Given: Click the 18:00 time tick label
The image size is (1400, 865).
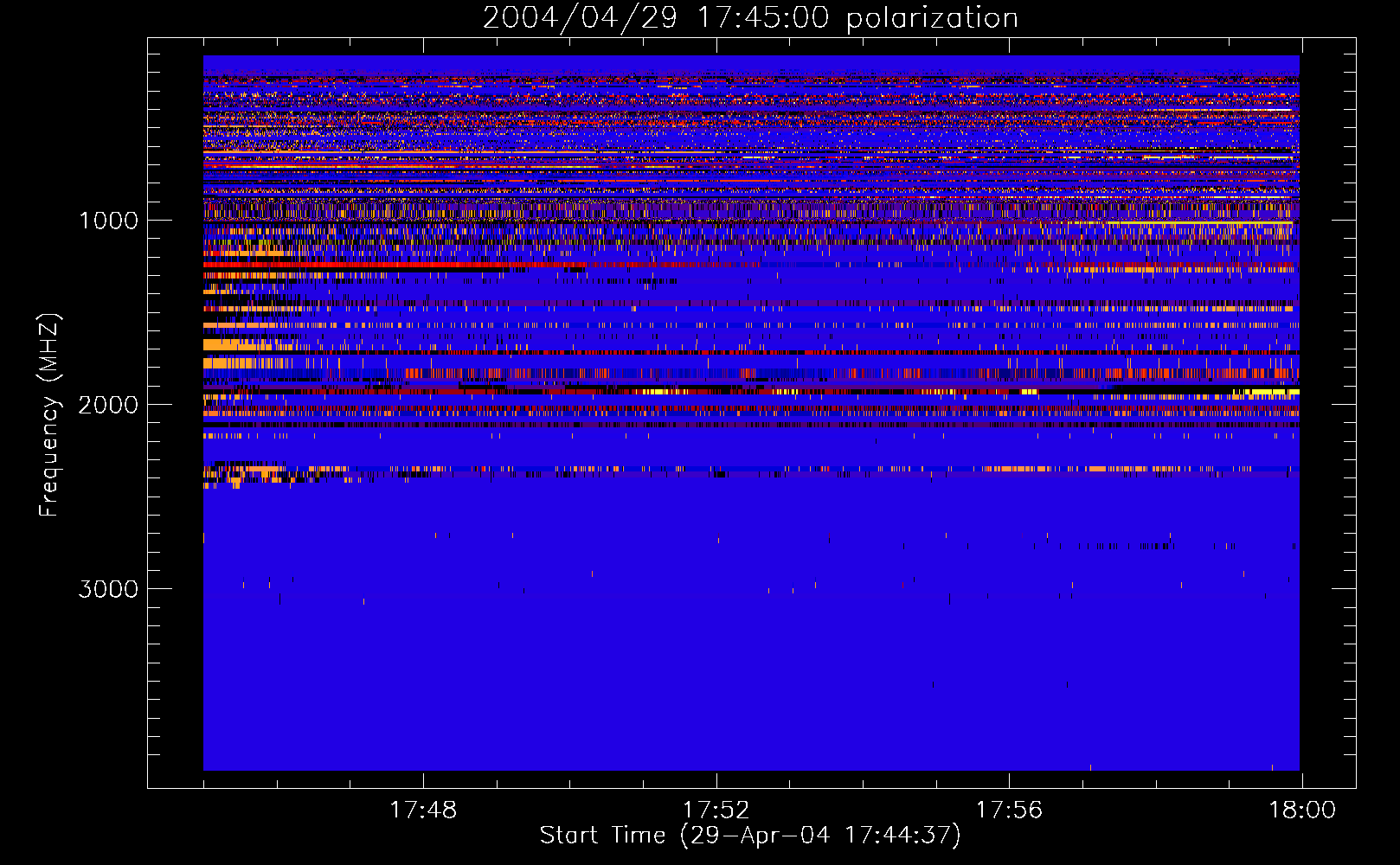Looking at the screenshot, I should pyautogui.click(x=1302, y=811).
